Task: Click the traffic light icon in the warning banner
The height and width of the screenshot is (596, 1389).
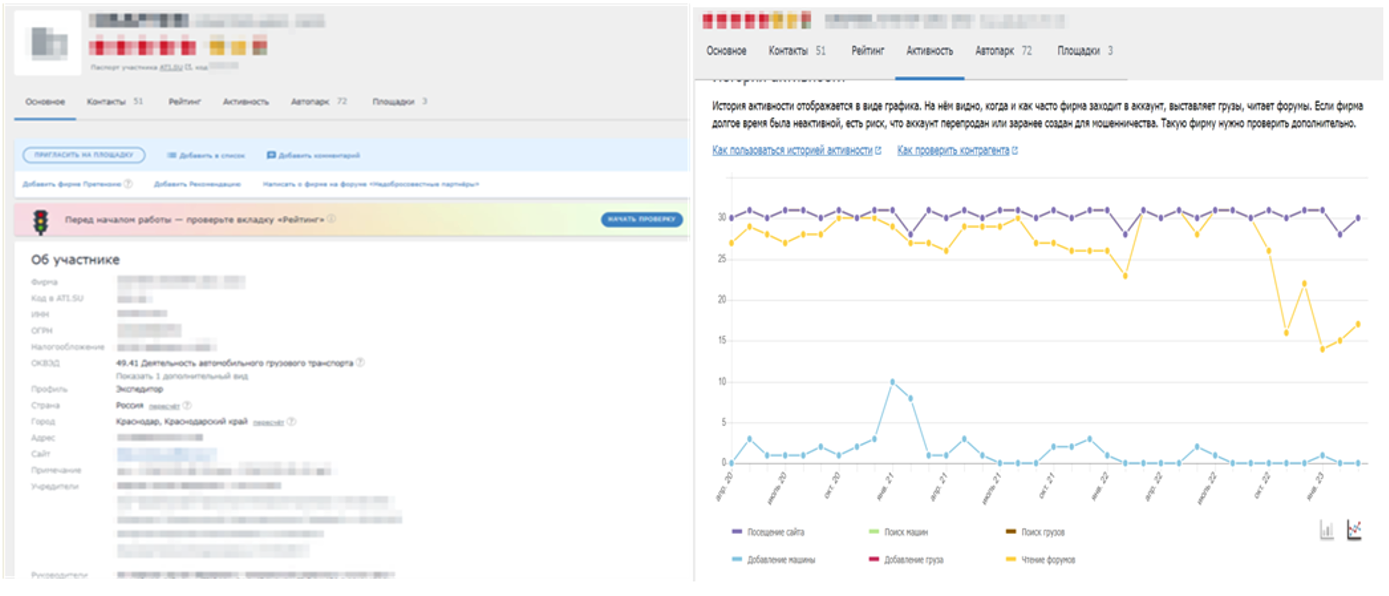Action: (42, 219)
